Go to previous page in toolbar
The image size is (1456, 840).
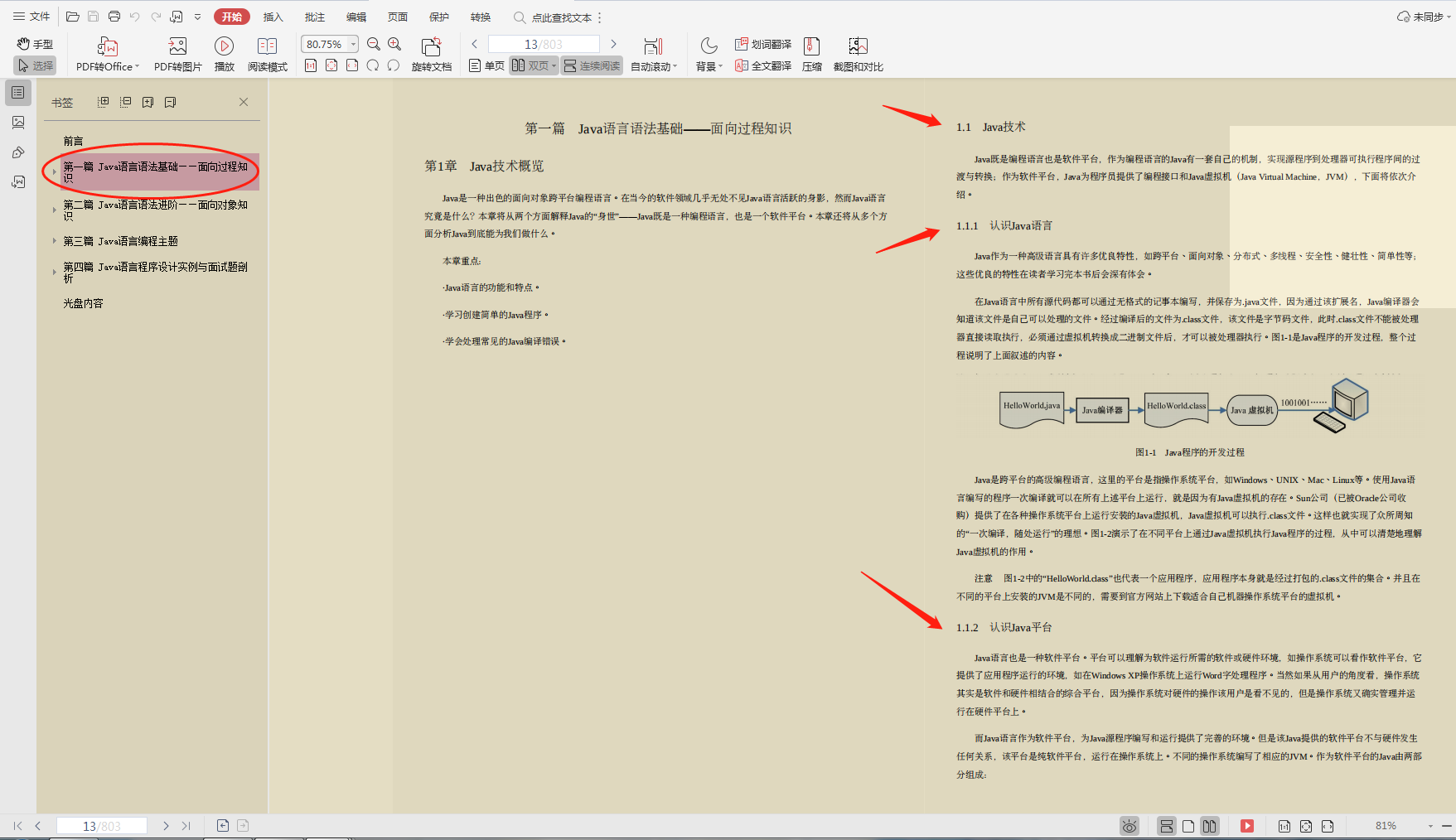click(x=475, y=44)
